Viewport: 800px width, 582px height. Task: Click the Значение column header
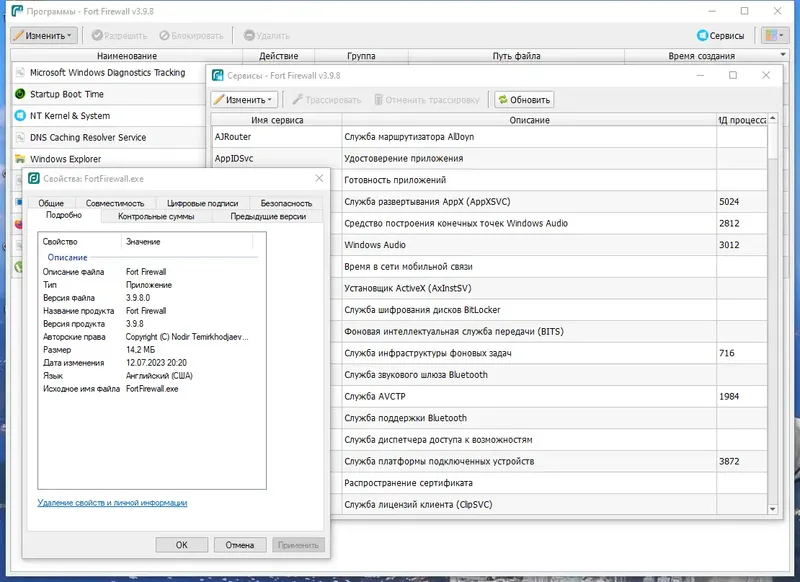pos(187,242)
